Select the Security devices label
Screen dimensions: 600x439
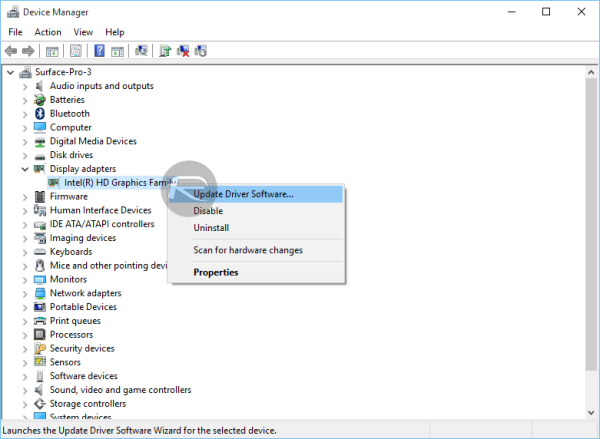(x=82, y=348)
